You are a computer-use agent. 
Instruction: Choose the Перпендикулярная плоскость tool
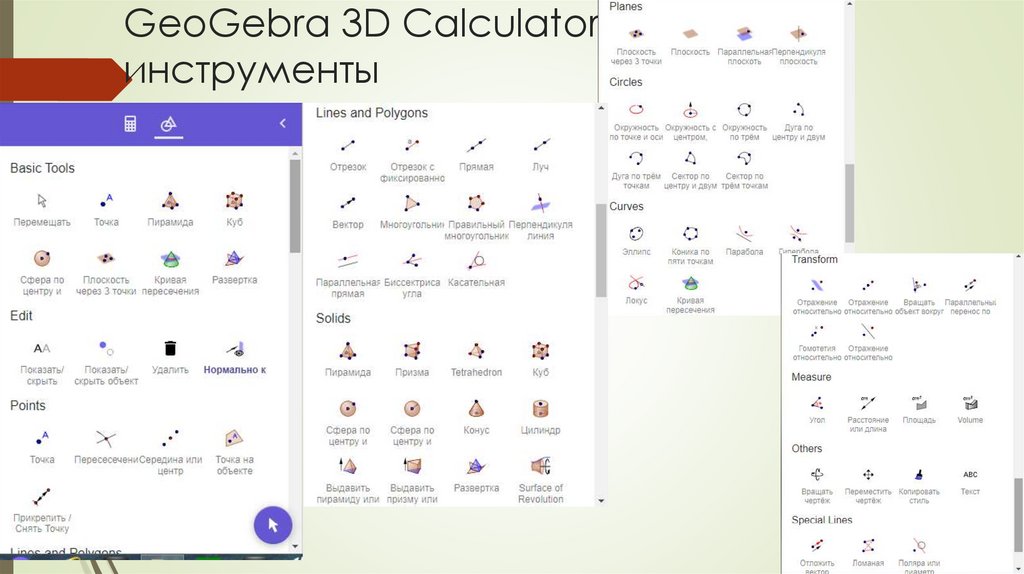click(x=798, y=44)
